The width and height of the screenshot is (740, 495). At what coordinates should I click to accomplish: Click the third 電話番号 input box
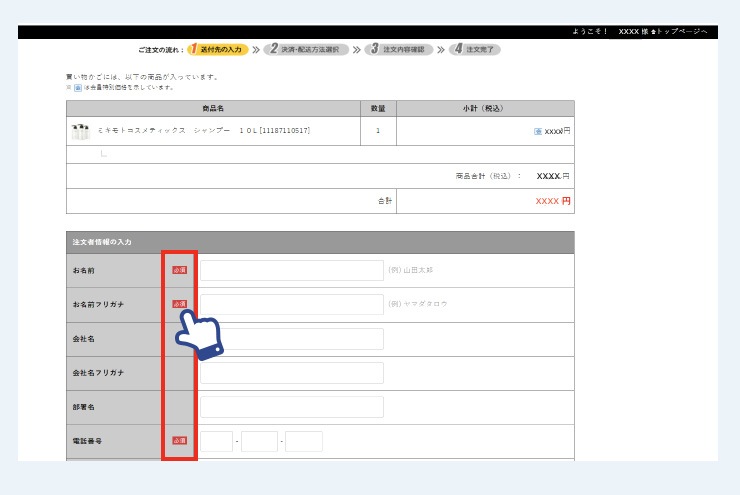pos(304,441)
